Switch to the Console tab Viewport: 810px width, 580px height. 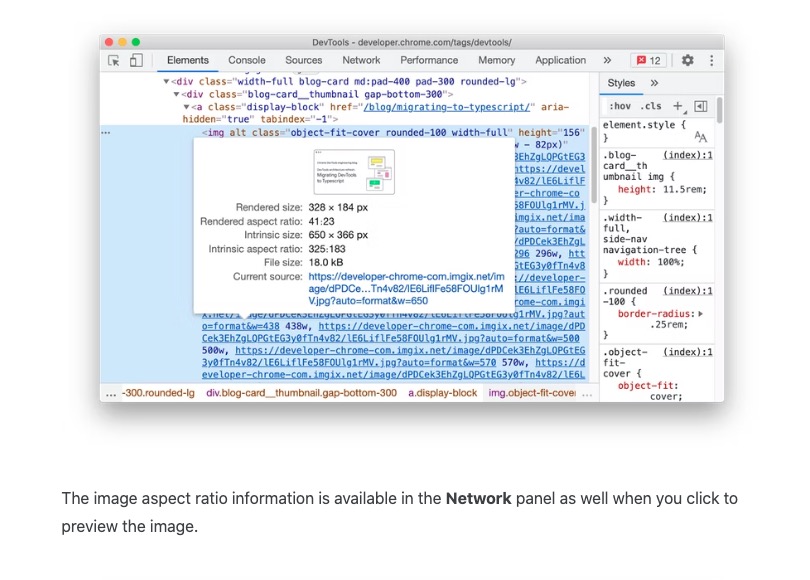(246, 60)
